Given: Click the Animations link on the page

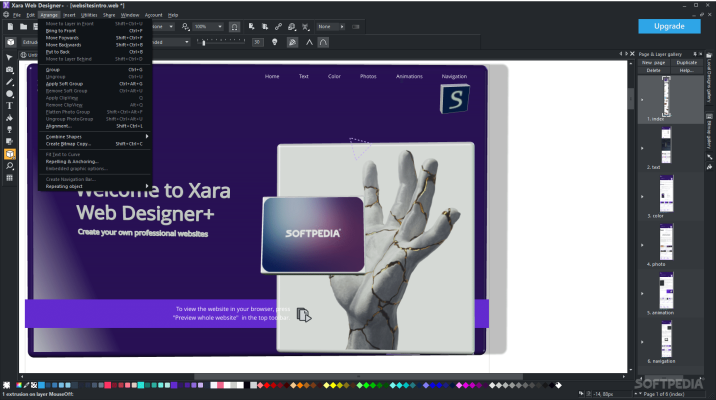Looking at the screenshot, I should click(x=409, y=76).
